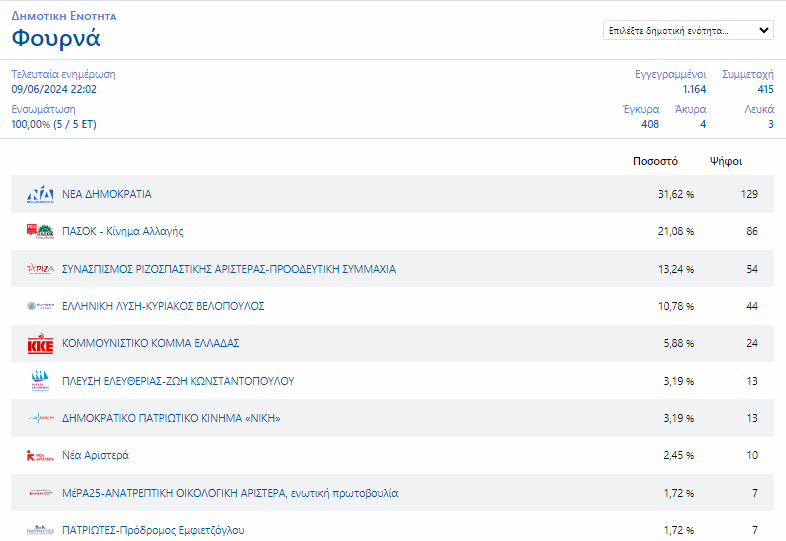Click the ΝΕΑ ΔΗΜΟΚΡΑΤΙΑ party logo
The height and width of the screenshot is (541, 786).
pyautogui.click(x=40, y=194)
